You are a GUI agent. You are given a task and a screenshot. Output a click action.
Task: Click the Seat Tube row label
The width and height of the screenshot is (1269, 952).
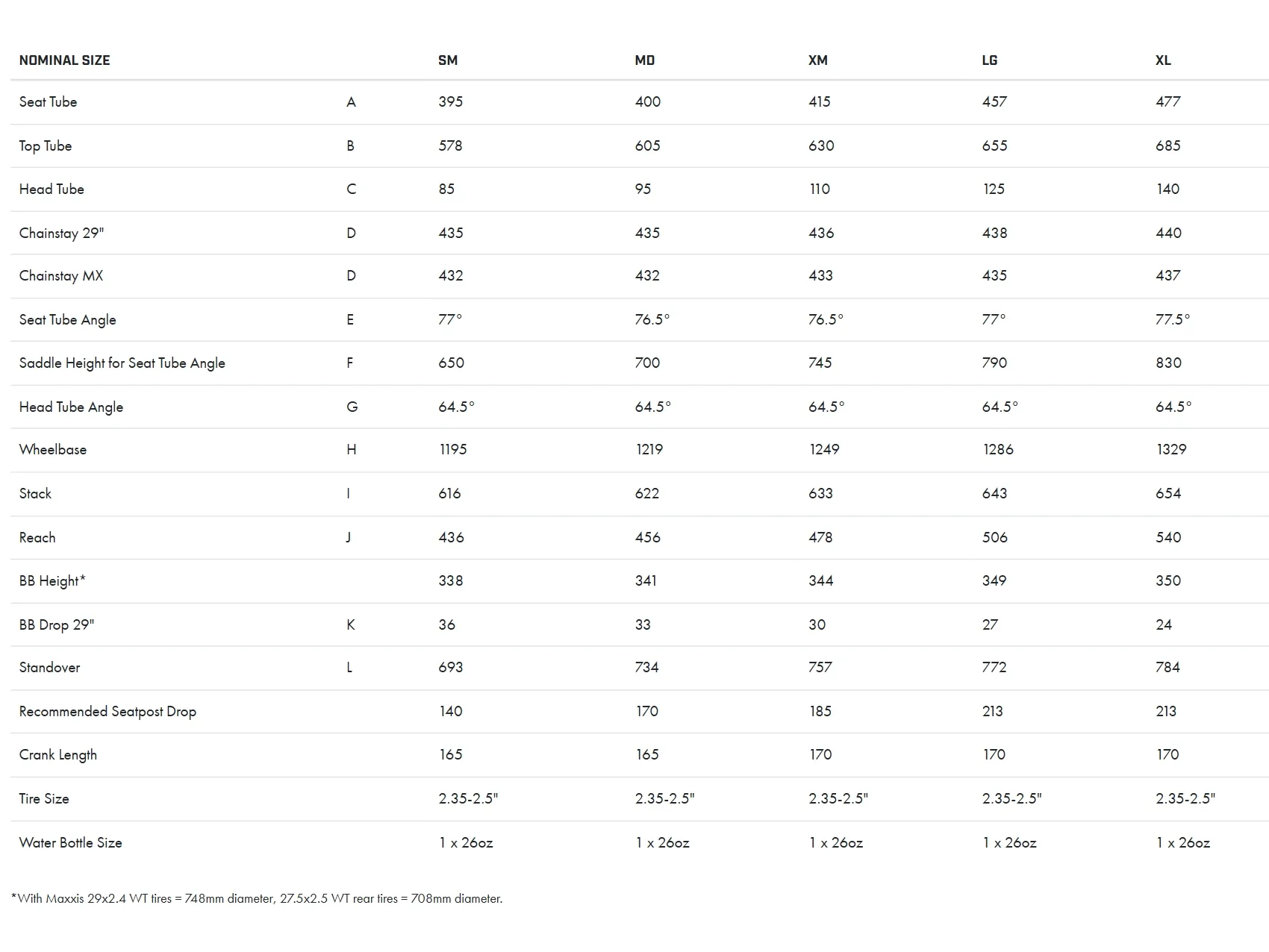click(x=48, y=102)
